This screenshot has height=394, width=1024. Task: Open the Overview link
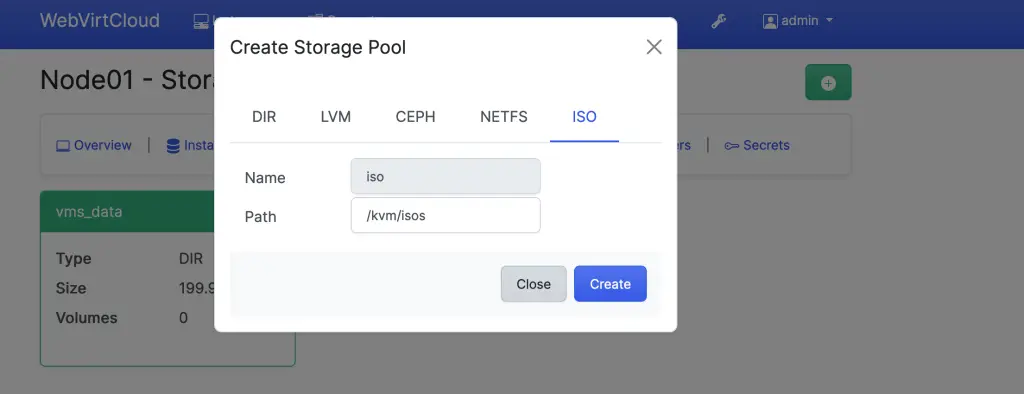coord(94,145)
